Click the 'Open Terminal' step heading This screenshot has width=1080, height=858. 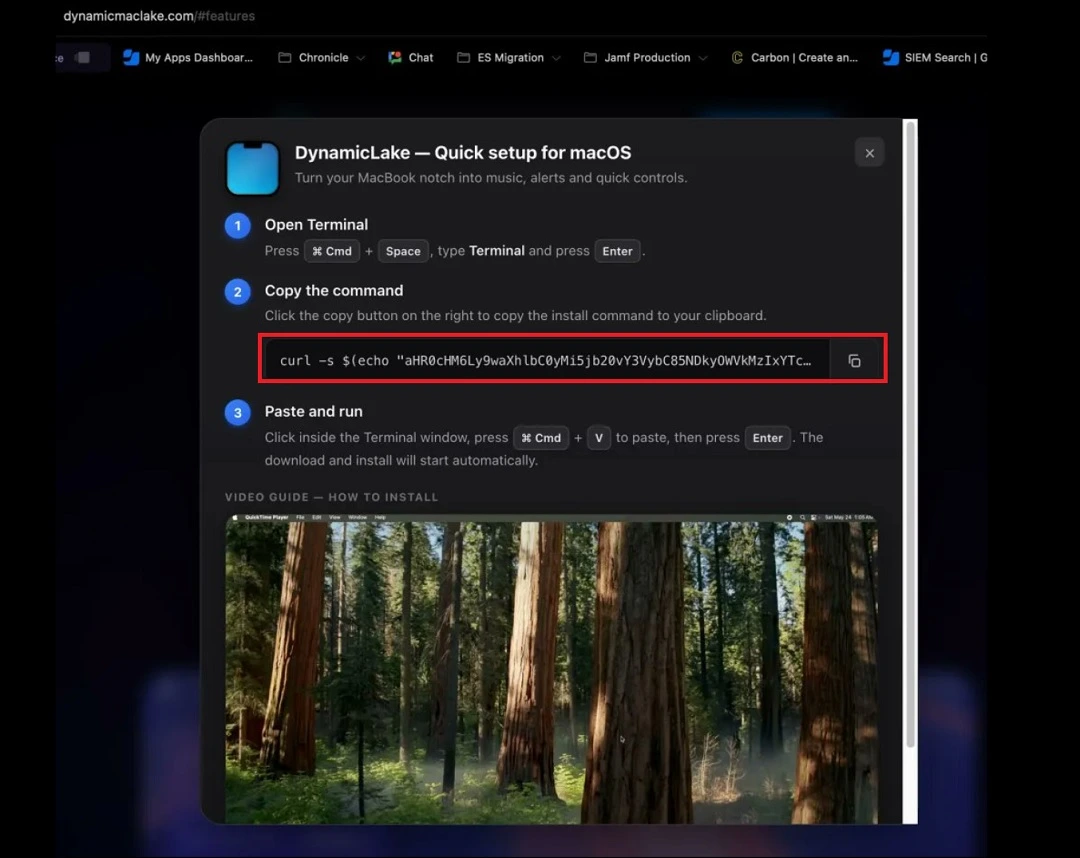tap(316, 224)
